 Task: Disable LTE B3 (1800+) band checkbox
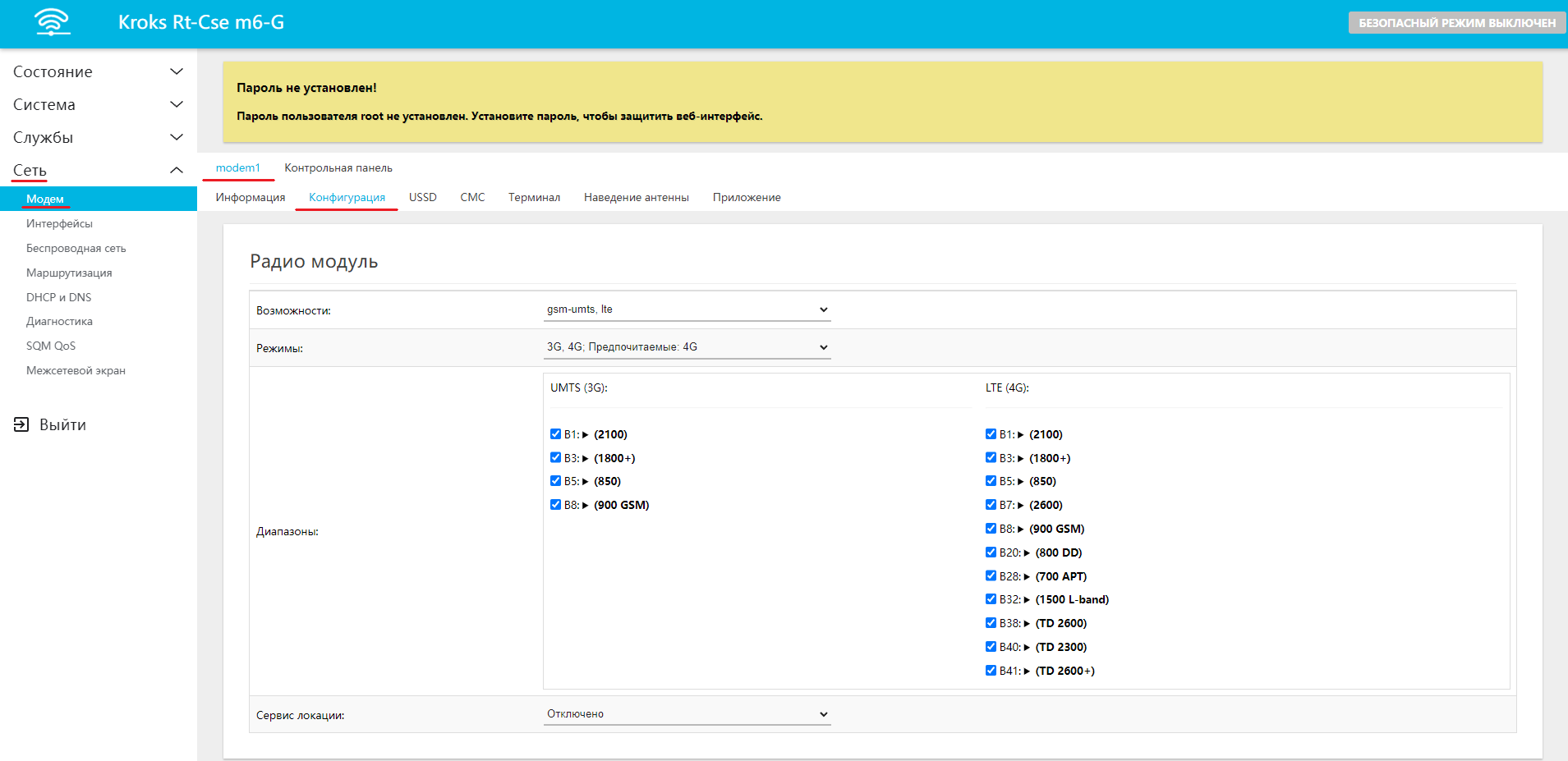coord(991,458)
